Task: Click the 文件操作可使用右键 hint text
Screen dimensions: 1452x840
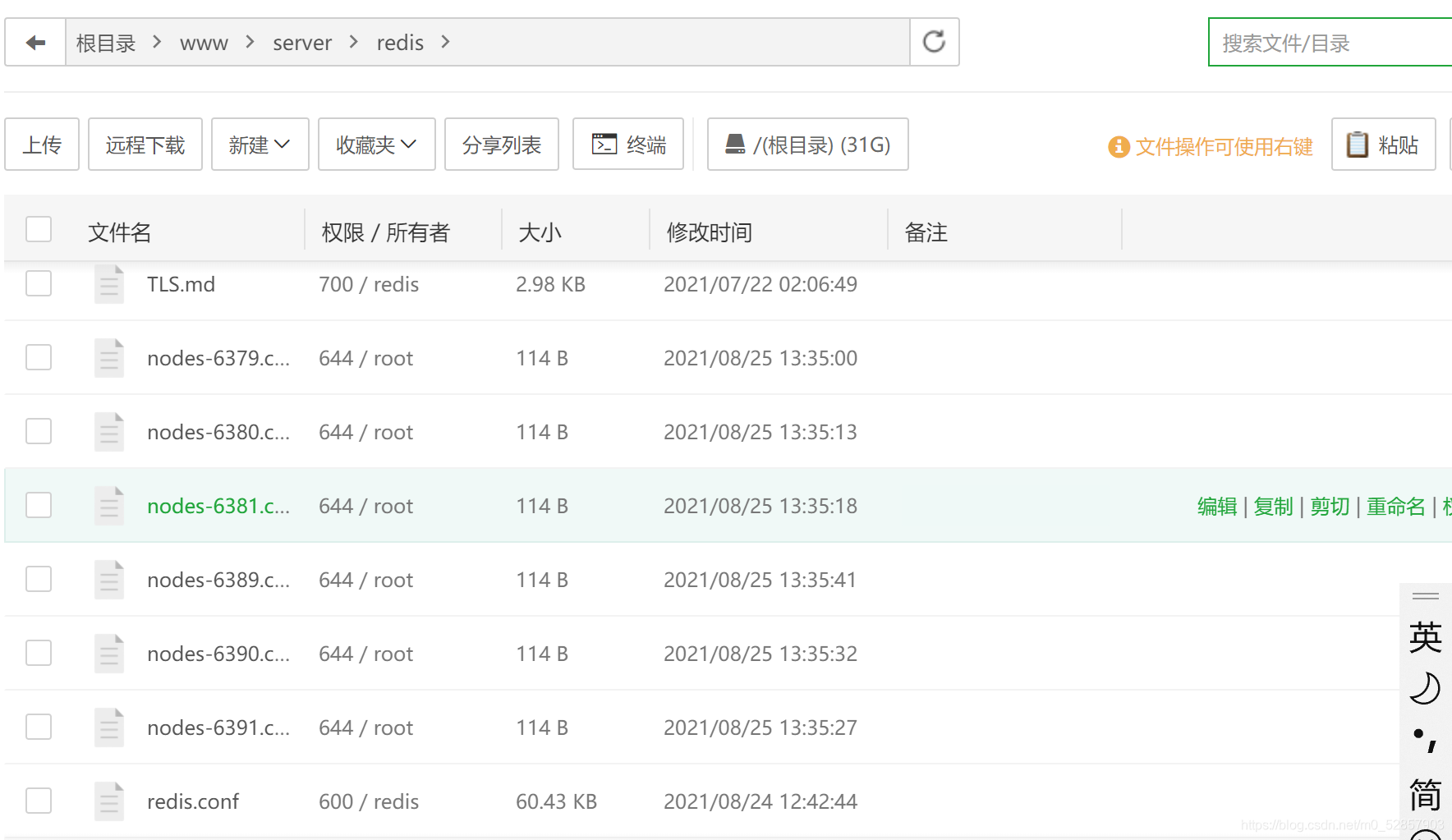Action: coord(1225,147)
